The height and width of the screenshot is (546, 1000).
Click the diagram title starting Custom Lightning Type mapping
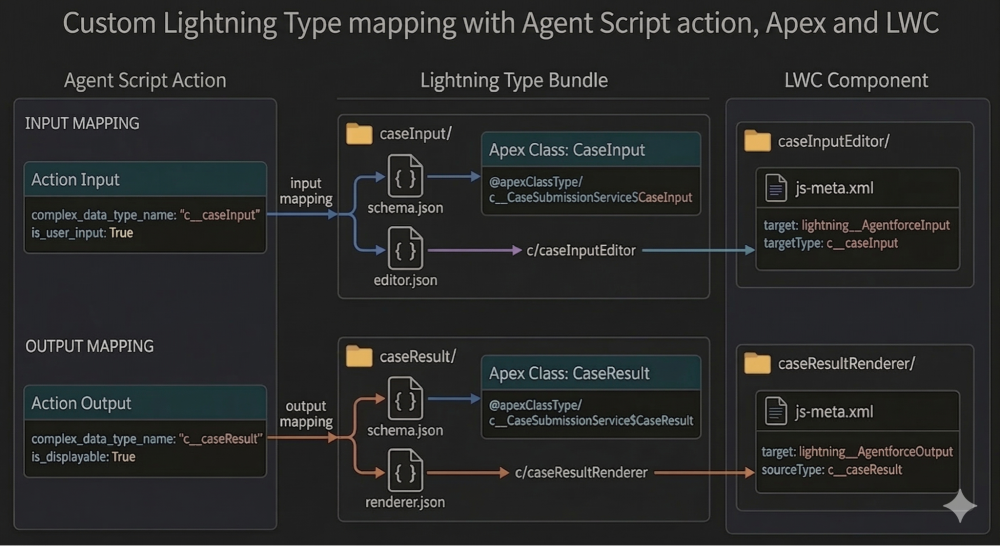coord(501,24)
